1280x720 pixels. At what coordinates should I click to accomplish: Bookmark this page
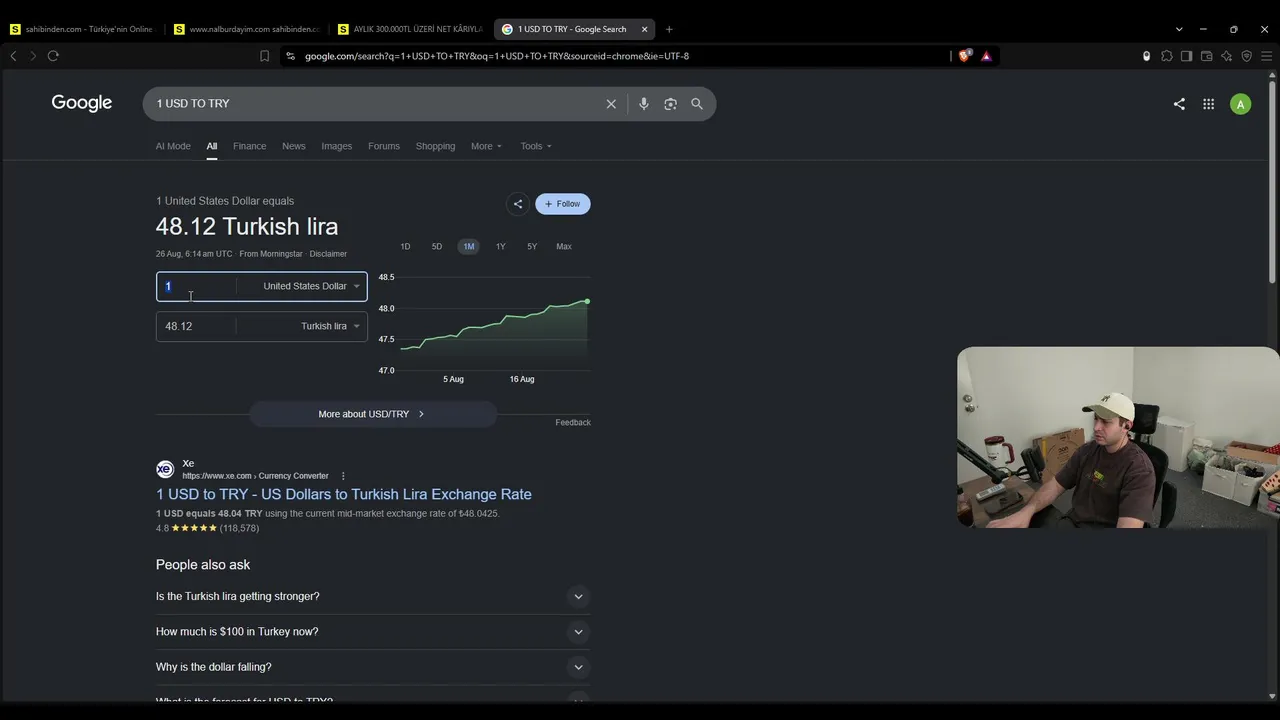click(264, 56)
